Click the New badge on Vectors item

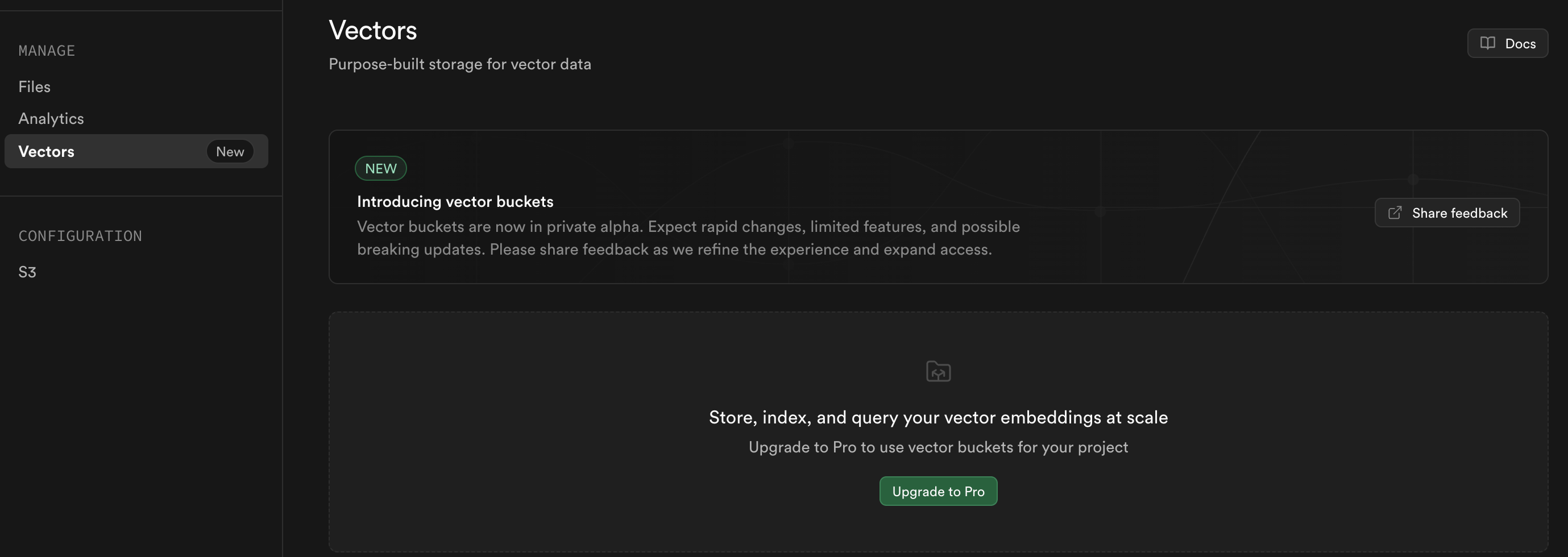[230, 152]
